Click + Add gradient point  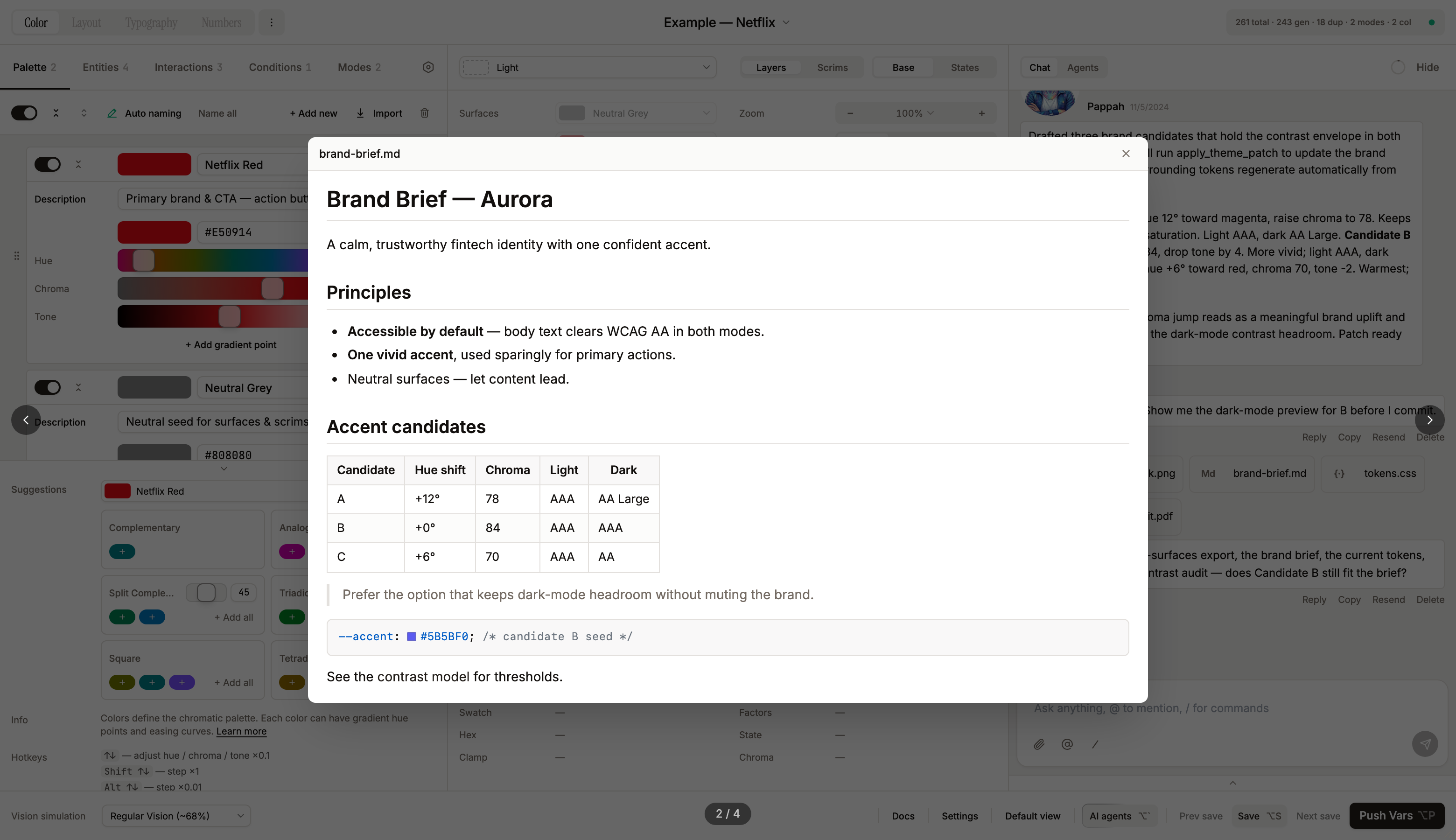pyautogui.click(x=231, y=344)
